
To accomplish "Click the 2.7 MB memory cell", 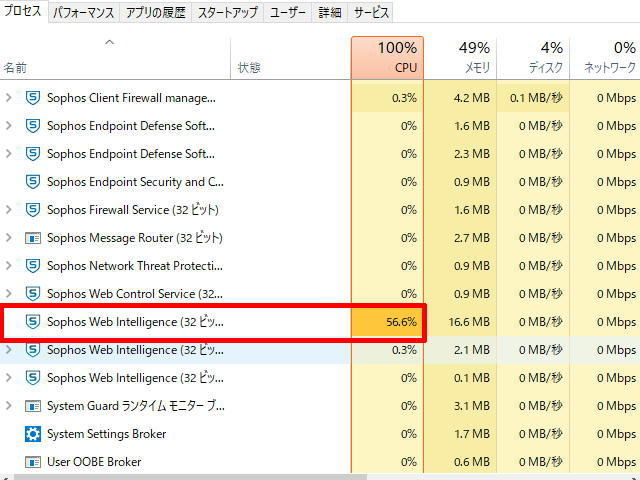I will [460, 238].
